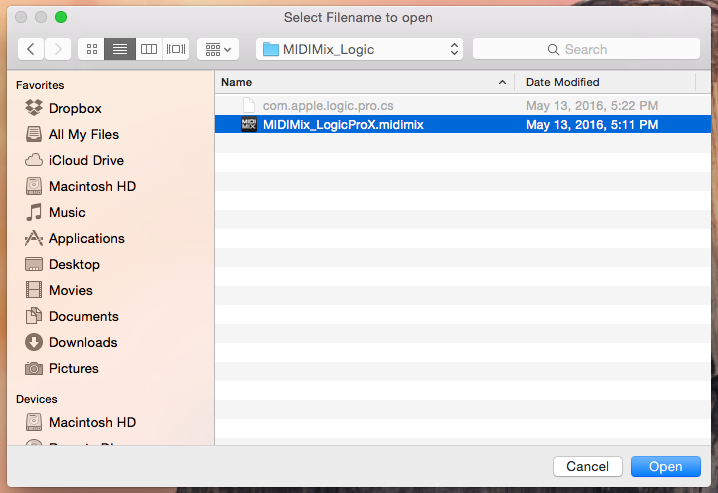
Task: Click the Documents sidebar icon
Action: [x=34, y=316]
